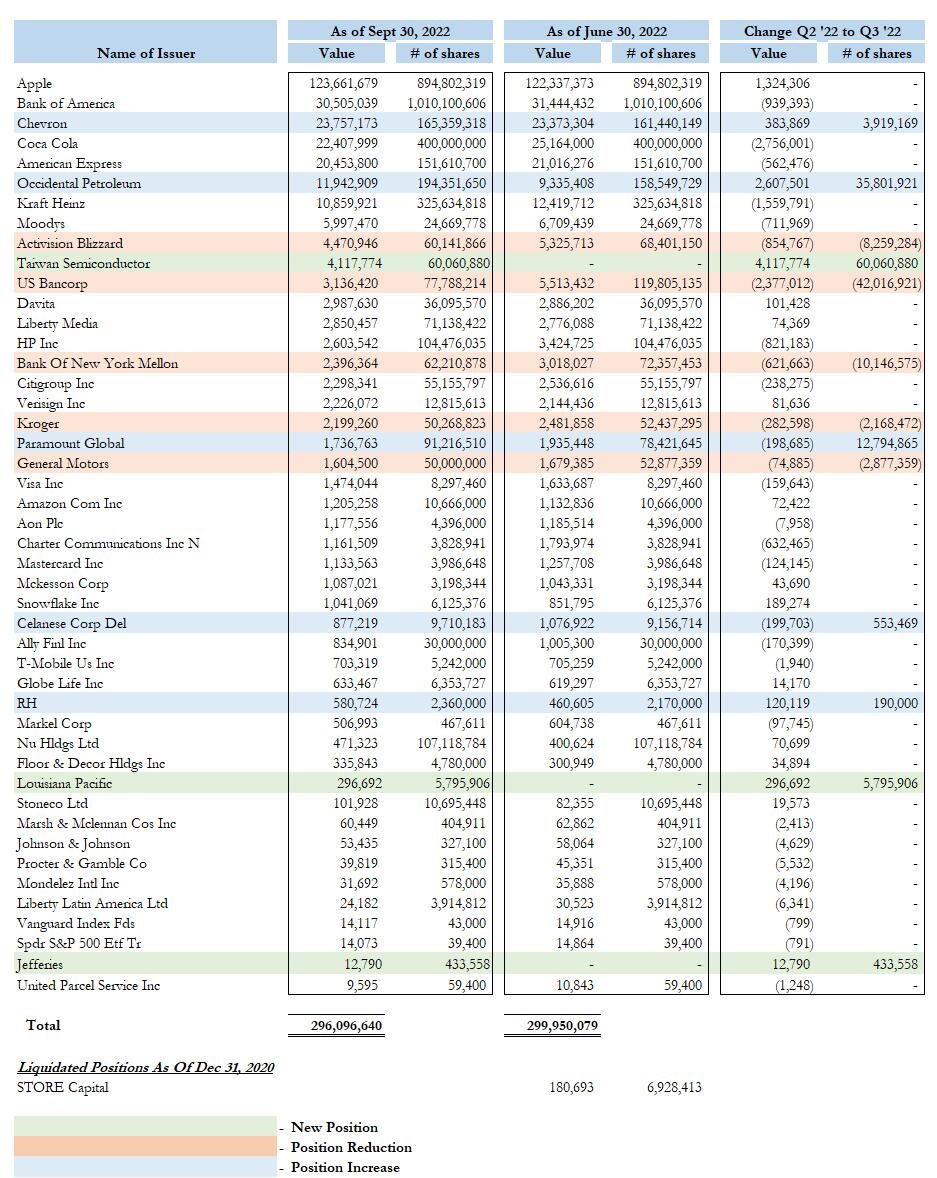Screen dimensions: 937x1178
Task: Select the 'Ally Finl Inc' issuer name
Action: click(51, 644)
